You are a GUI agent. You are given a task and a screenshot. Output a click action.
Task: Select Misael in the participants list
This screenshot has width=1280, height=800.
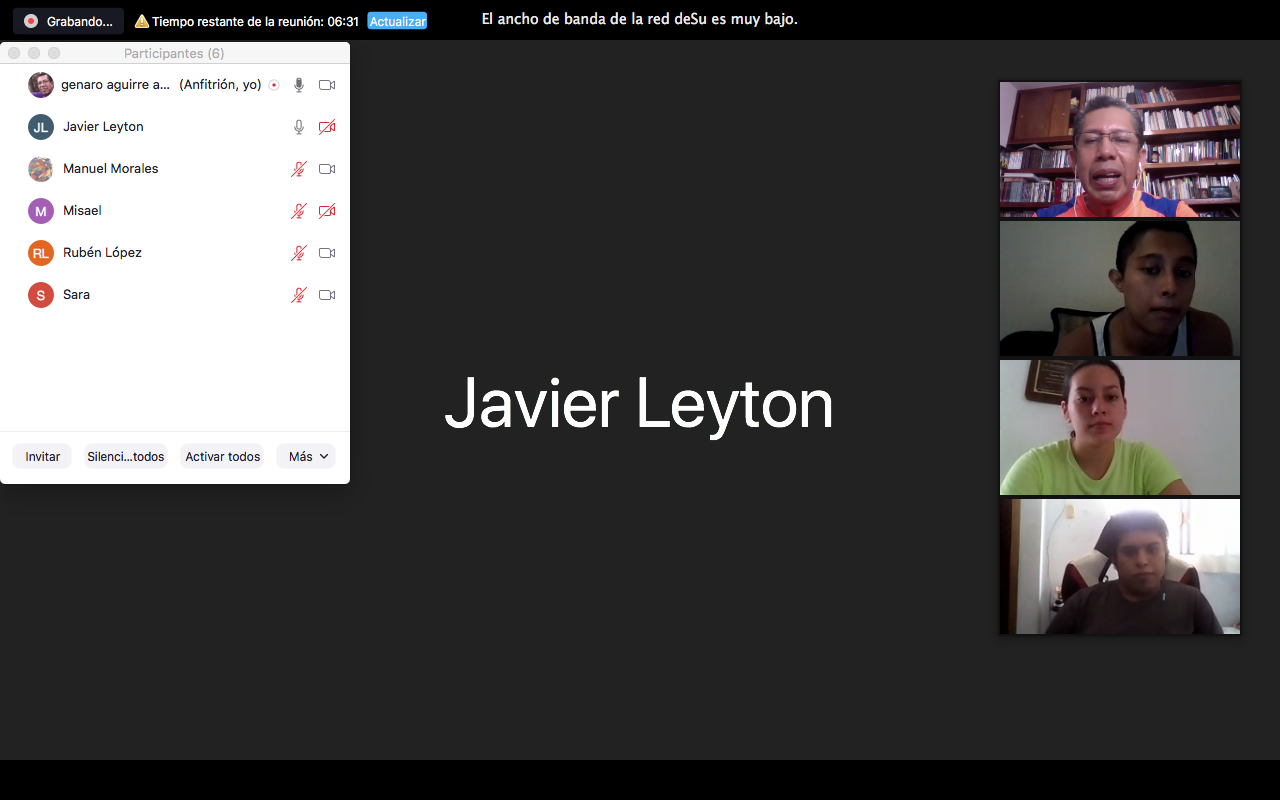(x=82, y=211)
